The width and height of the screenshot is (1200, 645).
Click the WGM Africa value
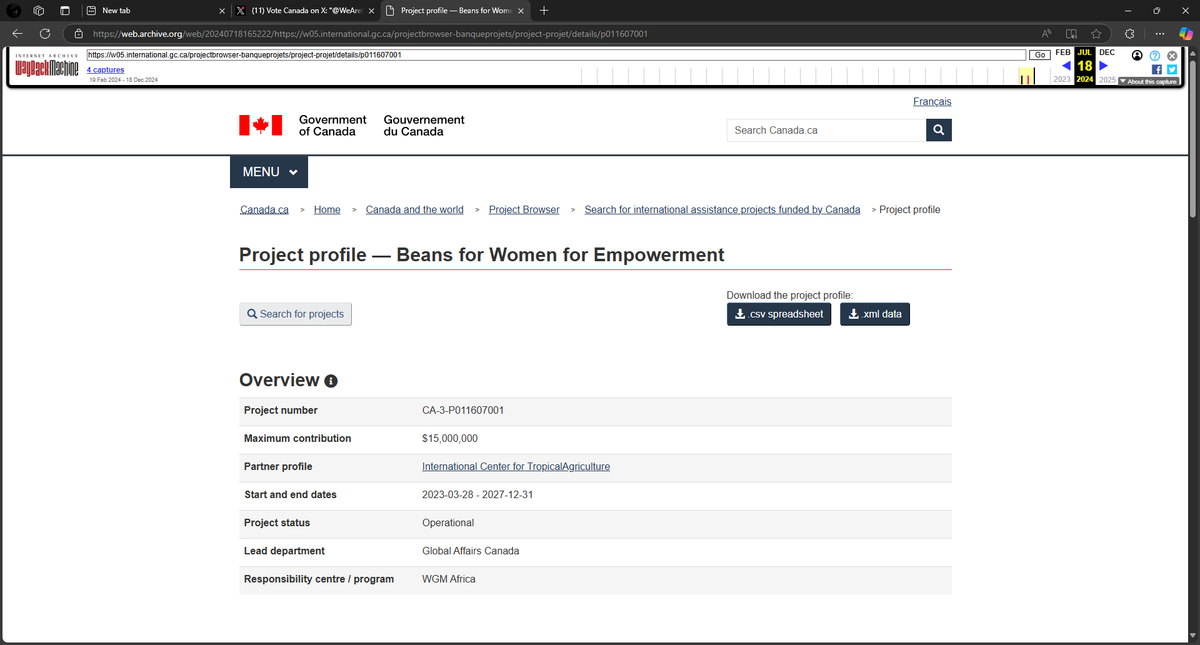click(x=449, y=579)
